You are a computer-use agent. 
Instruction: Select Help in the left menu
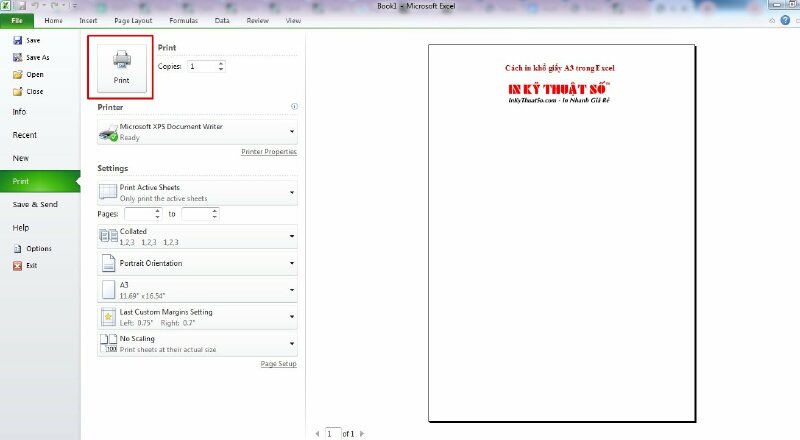click(x=21, y=228)
